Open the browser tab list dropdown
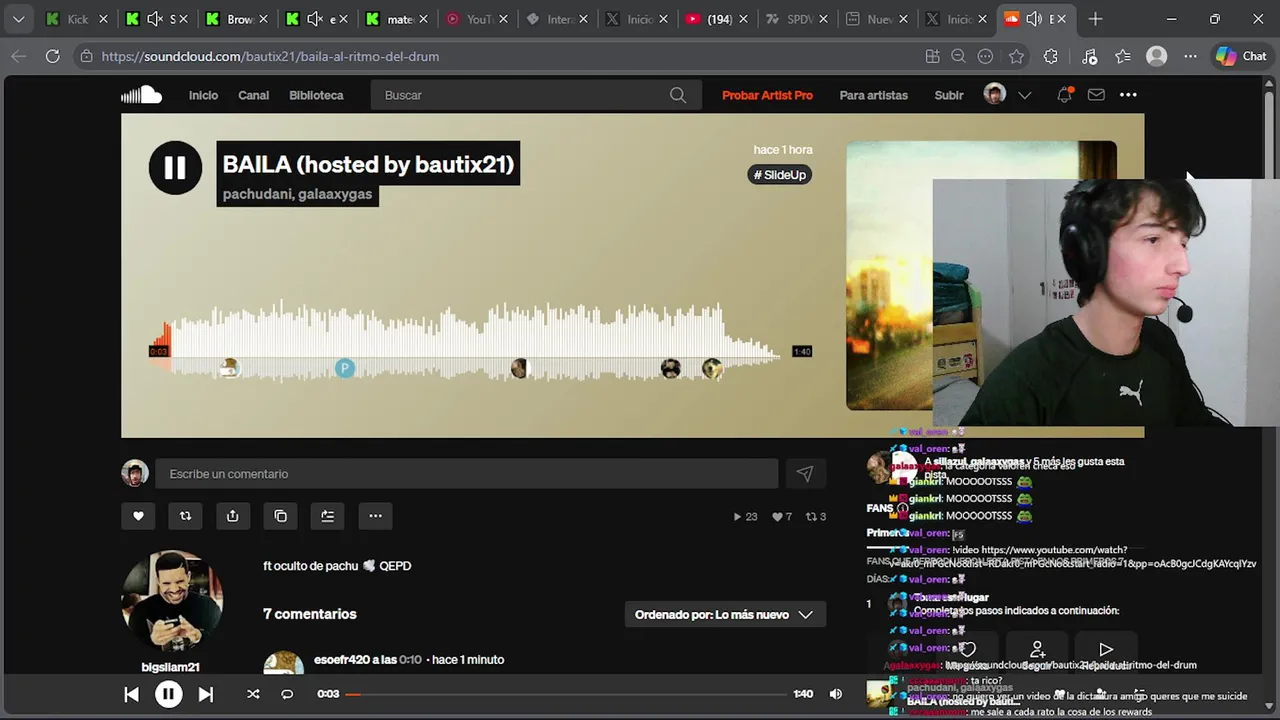The width and height of the screenshot is (1280, 720). (18, 19)
